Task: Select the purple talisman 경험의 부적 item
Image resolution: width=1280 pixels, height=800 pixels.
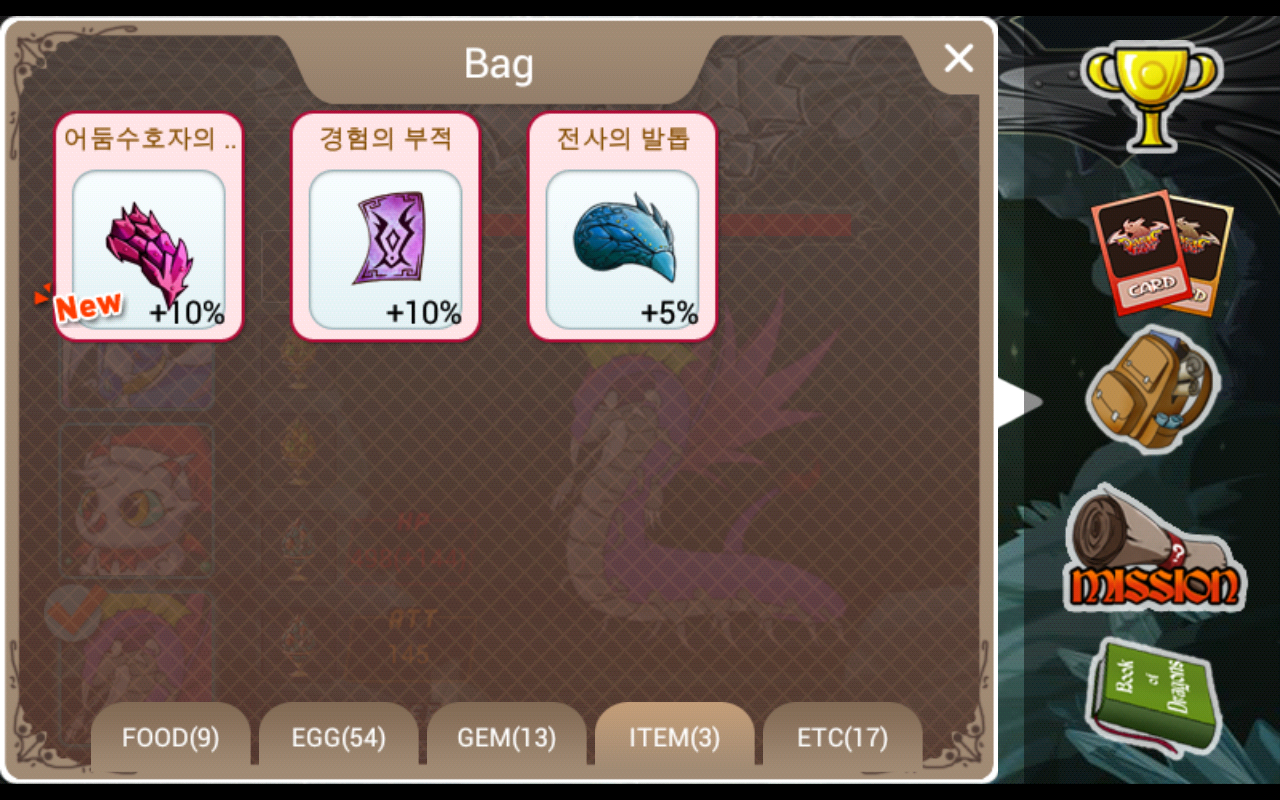Action: 386,227
